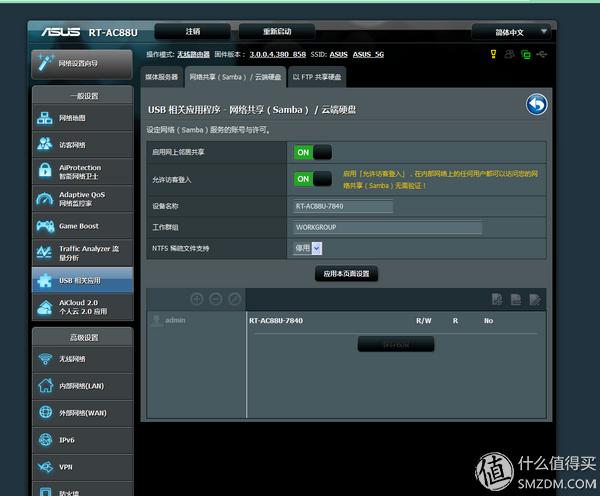The width and height of the screenshot is (600, 496).
Task: Open the language dropdown 简体中文
Action: pos(511,32)
